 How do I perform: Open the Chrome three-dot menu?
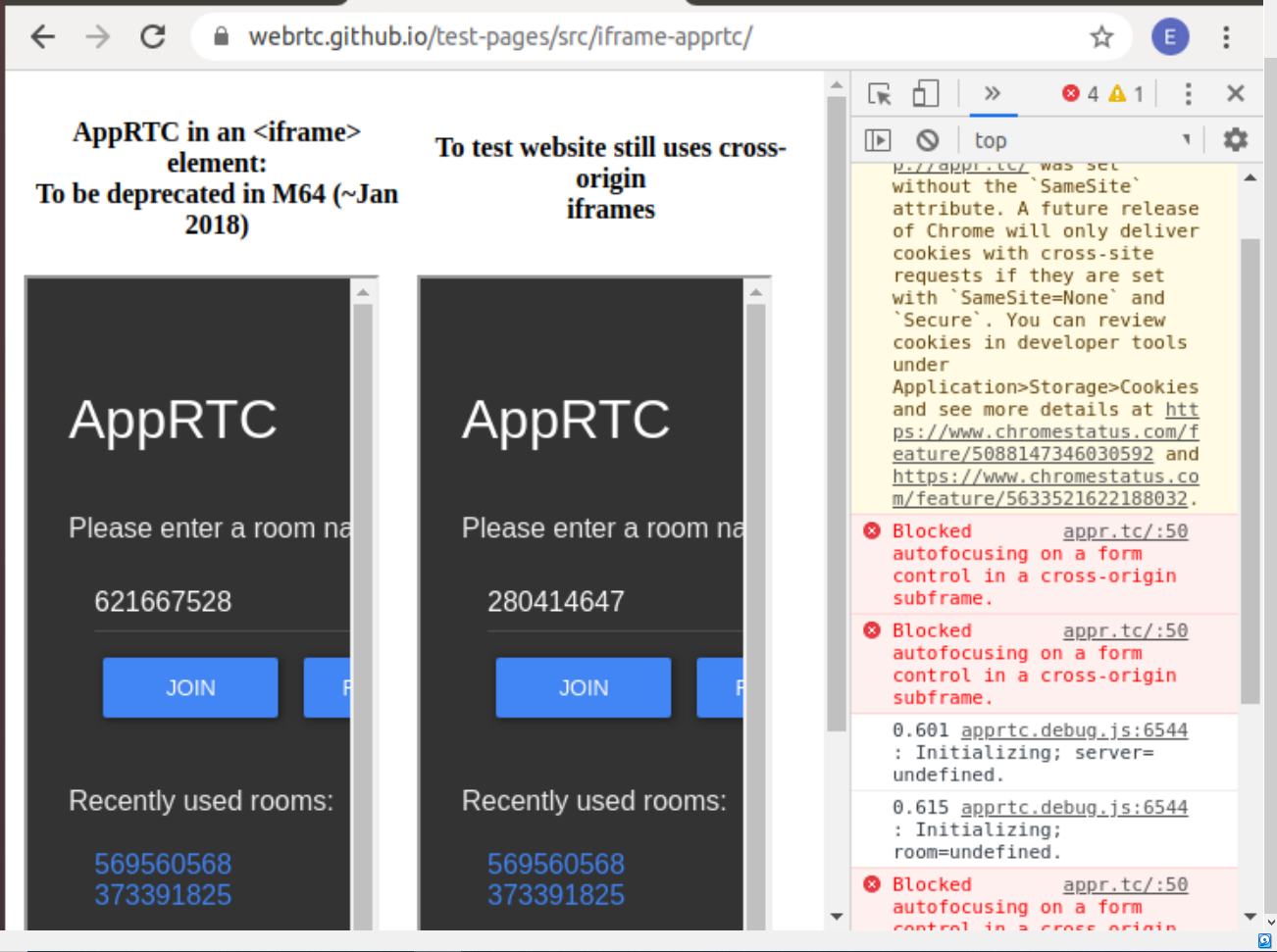pos(1226,37)
